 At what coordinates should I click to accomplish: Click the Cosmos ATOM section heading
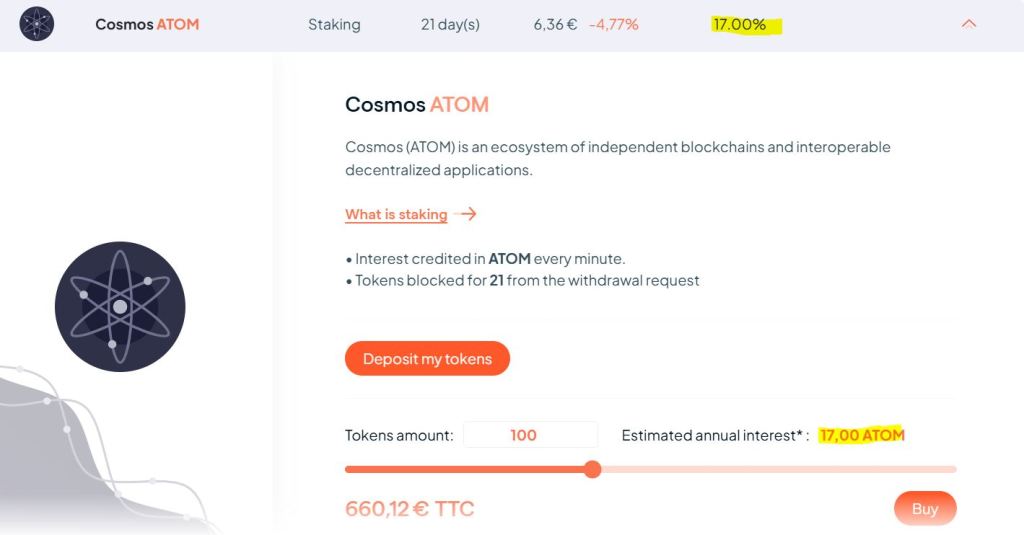[417, 104]
